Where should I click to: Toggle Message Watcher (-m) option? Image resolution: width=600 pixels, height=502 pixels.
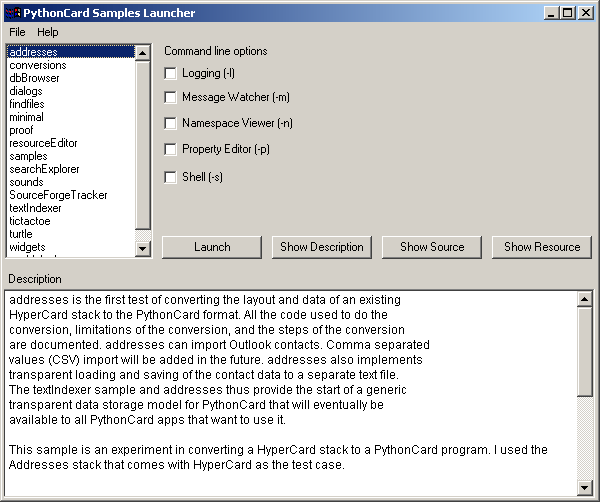coord(171,98)
